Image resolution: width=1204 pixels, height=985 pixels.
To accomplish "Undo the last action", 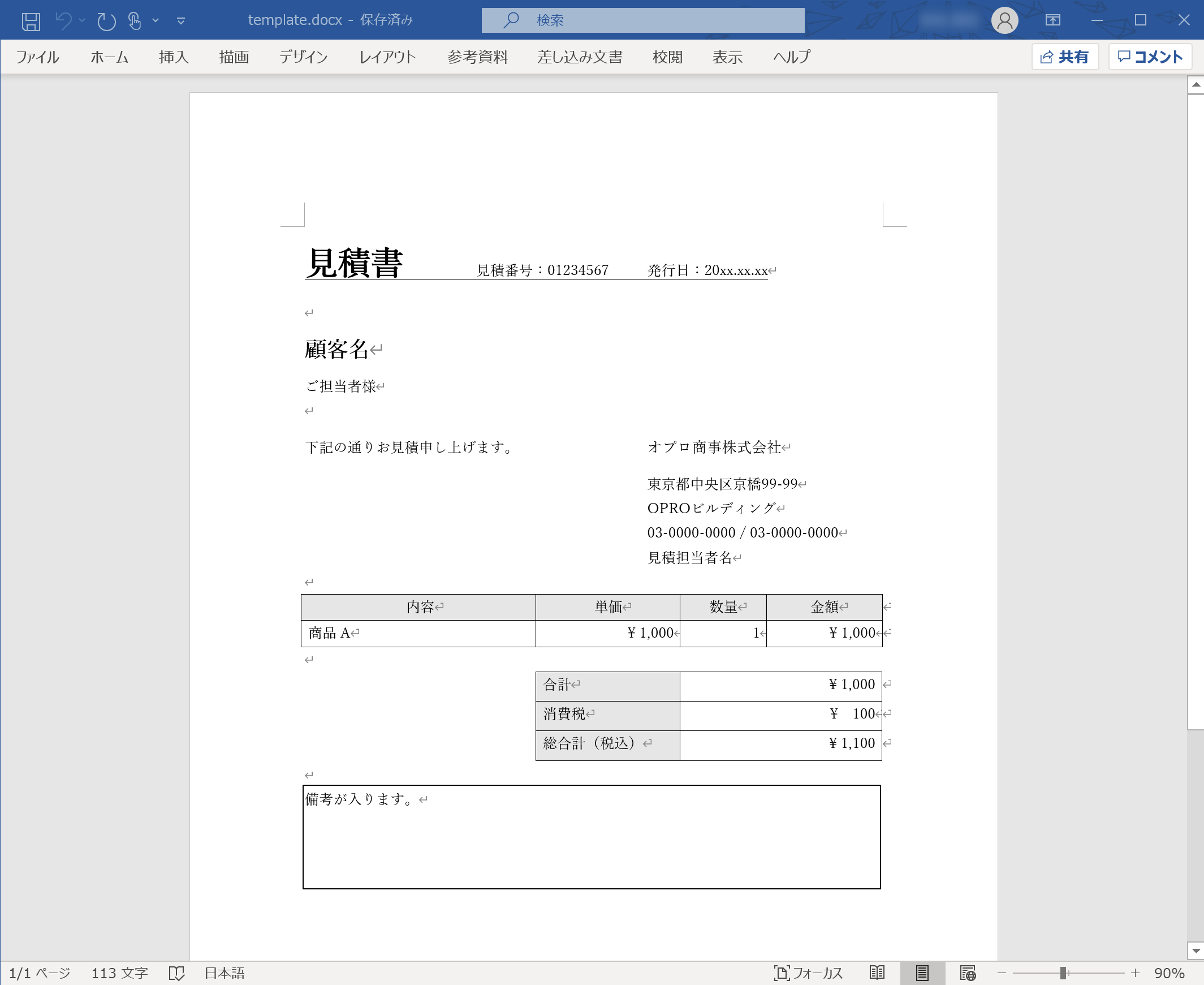I will pos(63,21).
